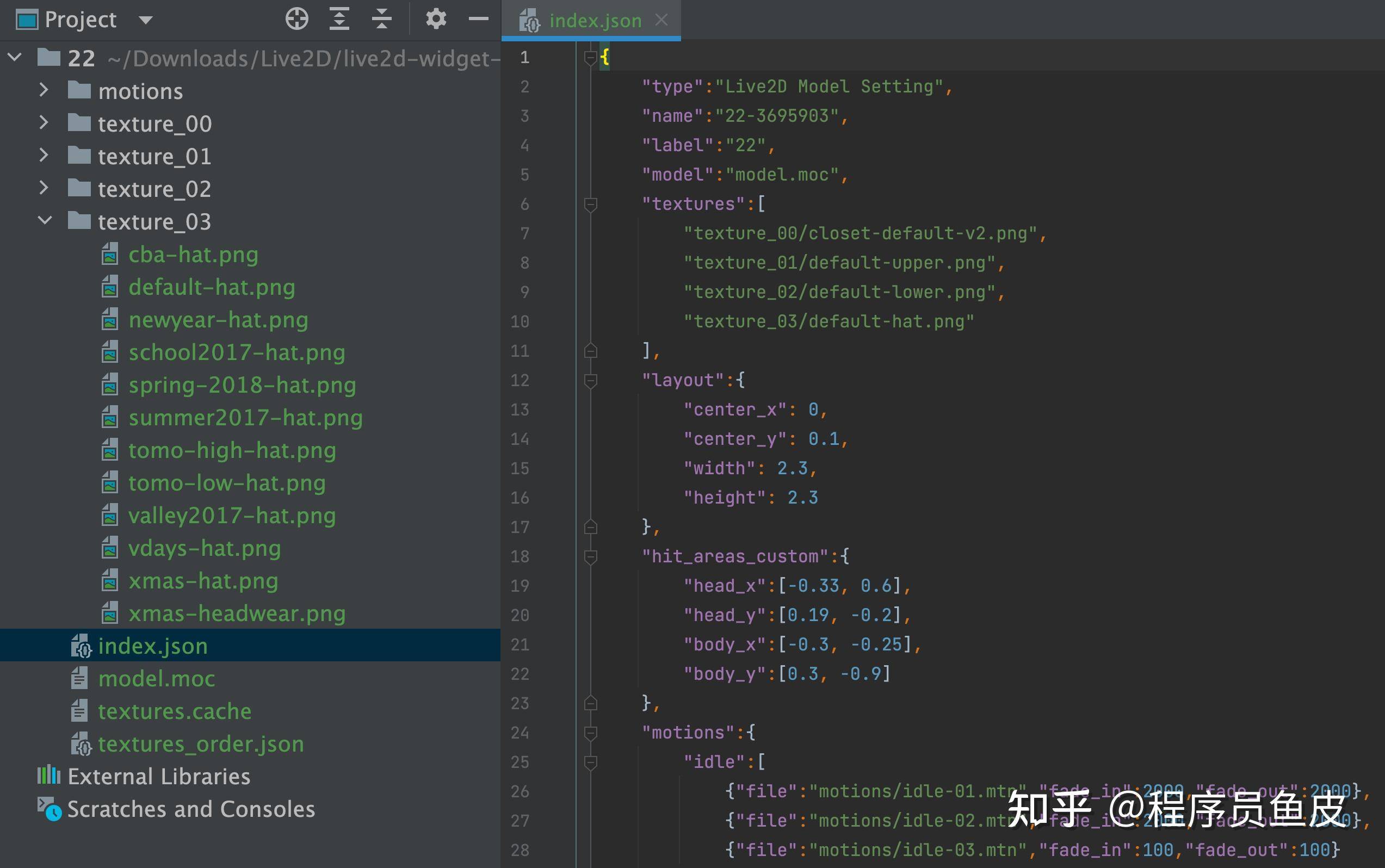Click the "22-3695903" name value
Image resolution: width=1385 pixels, height=868 pixels.
tap(777, 116)
